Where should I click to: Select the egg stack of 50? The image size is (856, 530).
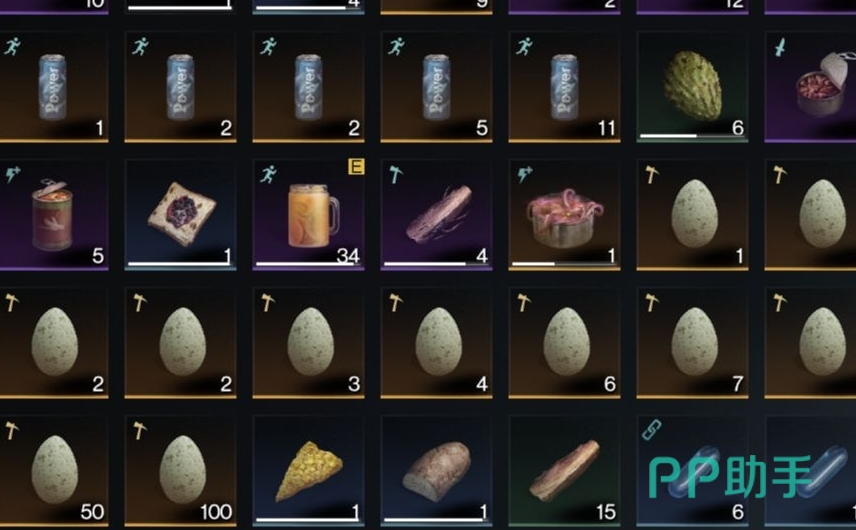tap(53, 471)
